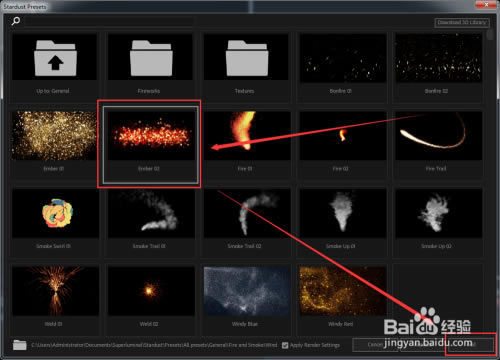500x360 pixels.
Task: Select the Smoke Up 01 preset
Action: pos(342,222)
